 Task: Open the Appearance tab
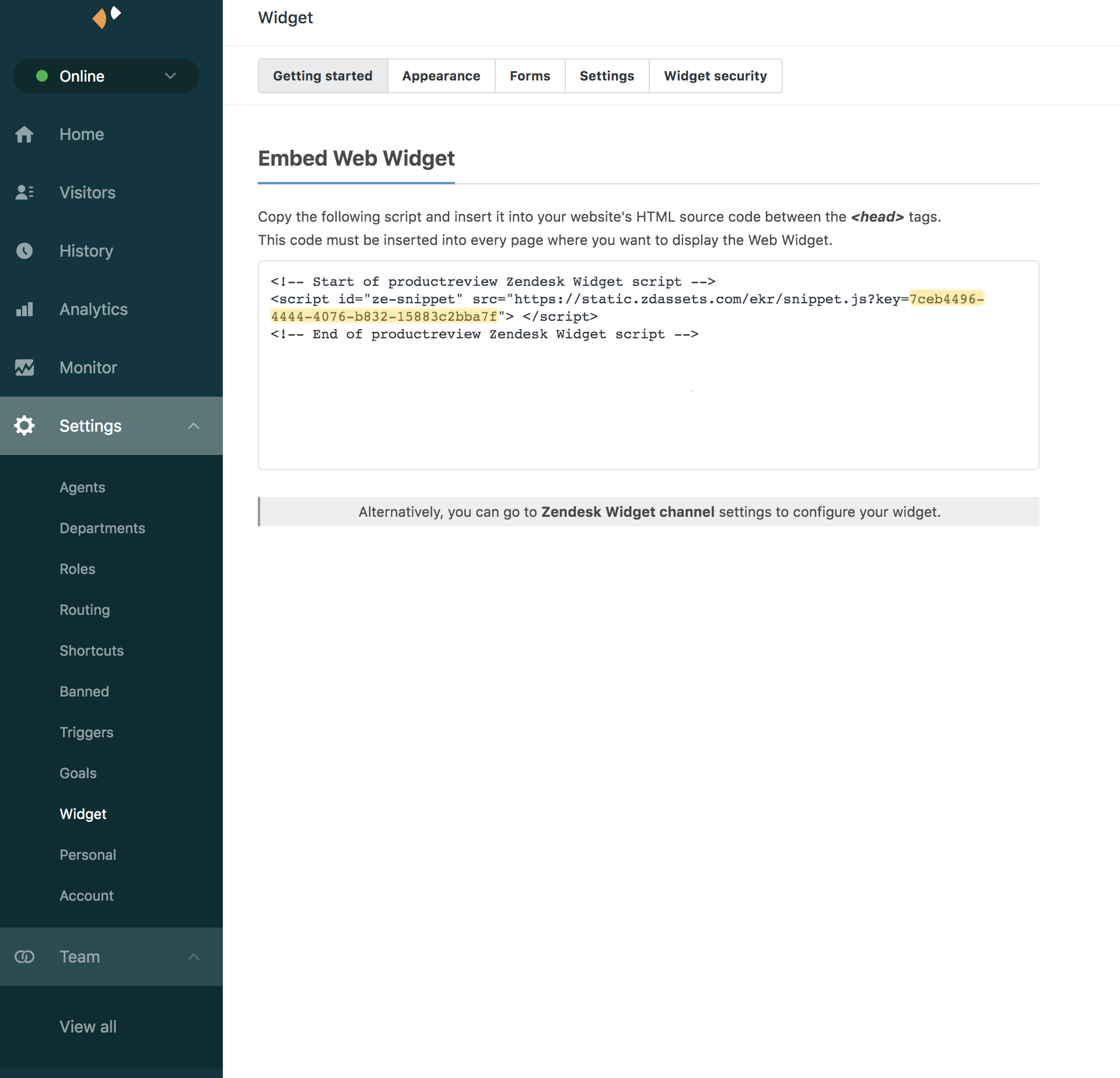tap(441, 76)
